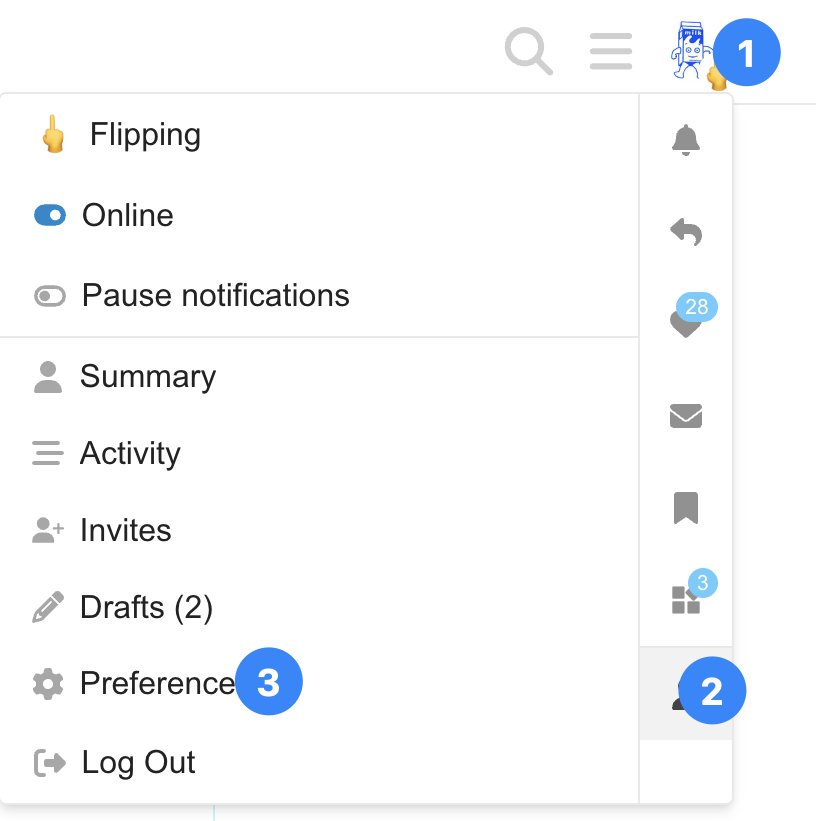Open the messages envelope tab

tap(686, 416)
